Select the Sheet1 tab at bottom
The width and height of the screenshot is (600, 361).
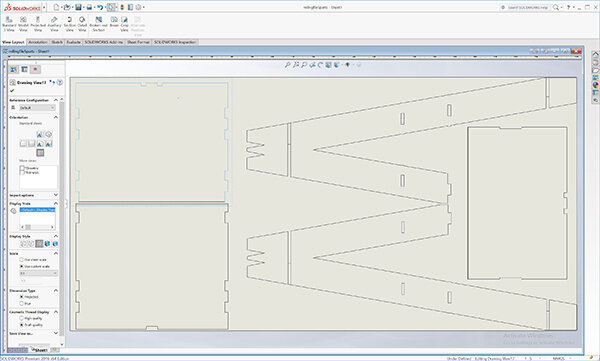coord(40,350)
